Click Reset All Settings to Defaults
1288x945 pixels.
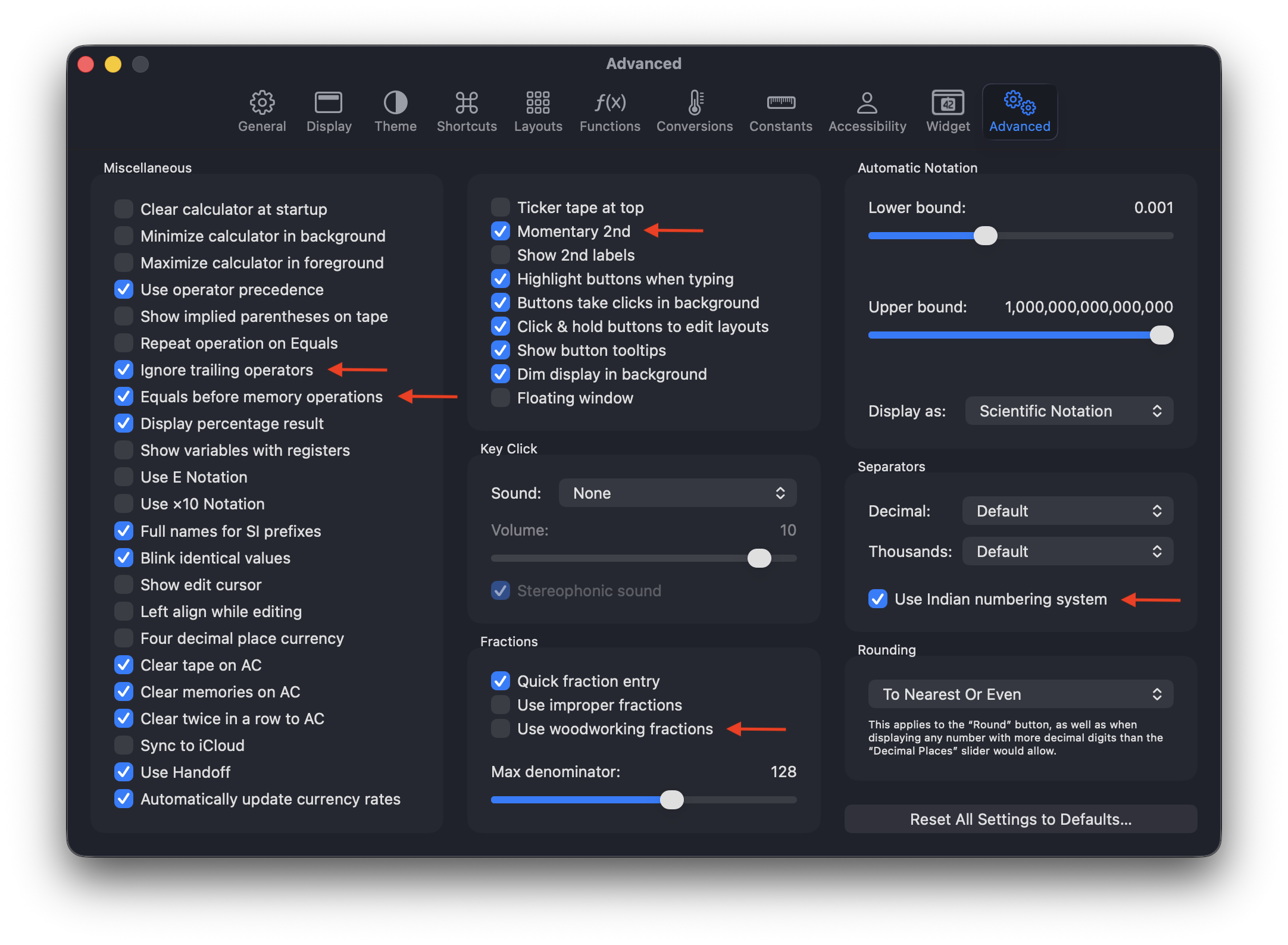pos(1021,819)
